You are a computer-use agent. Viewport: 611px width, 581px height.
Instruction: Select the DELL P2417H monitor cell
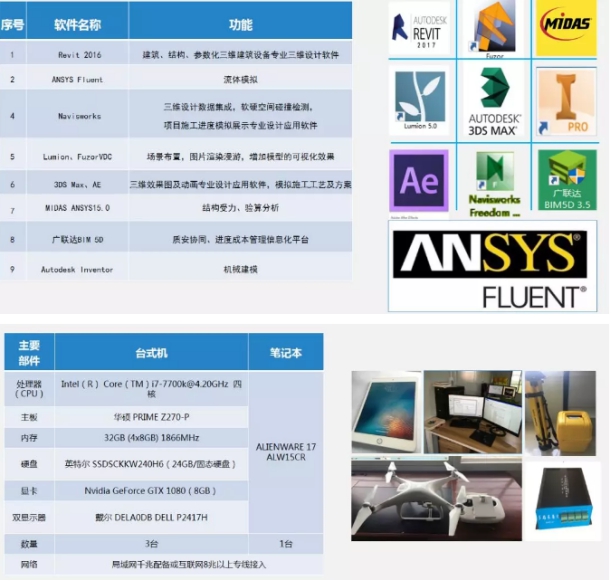pos(151,517)
